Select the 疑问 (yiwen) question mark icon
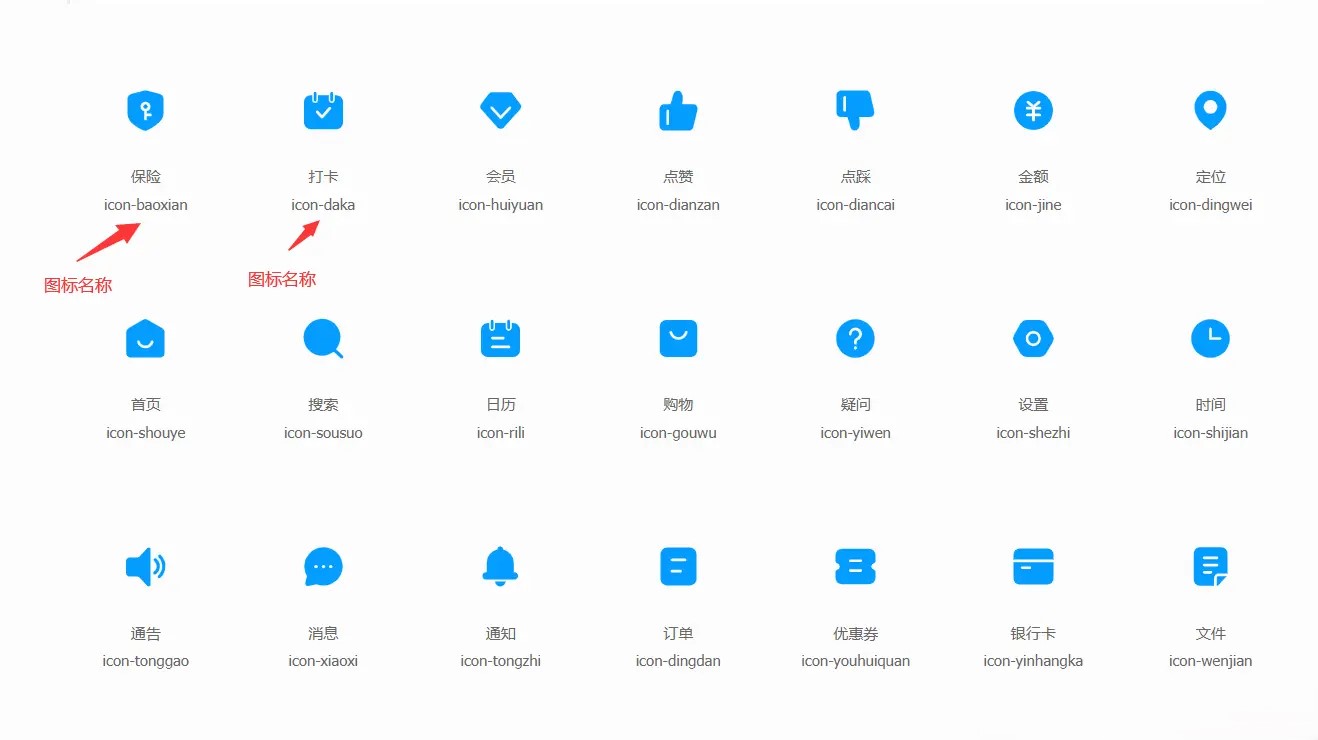Screen dimensions: 1318x740 click(855, 338)
